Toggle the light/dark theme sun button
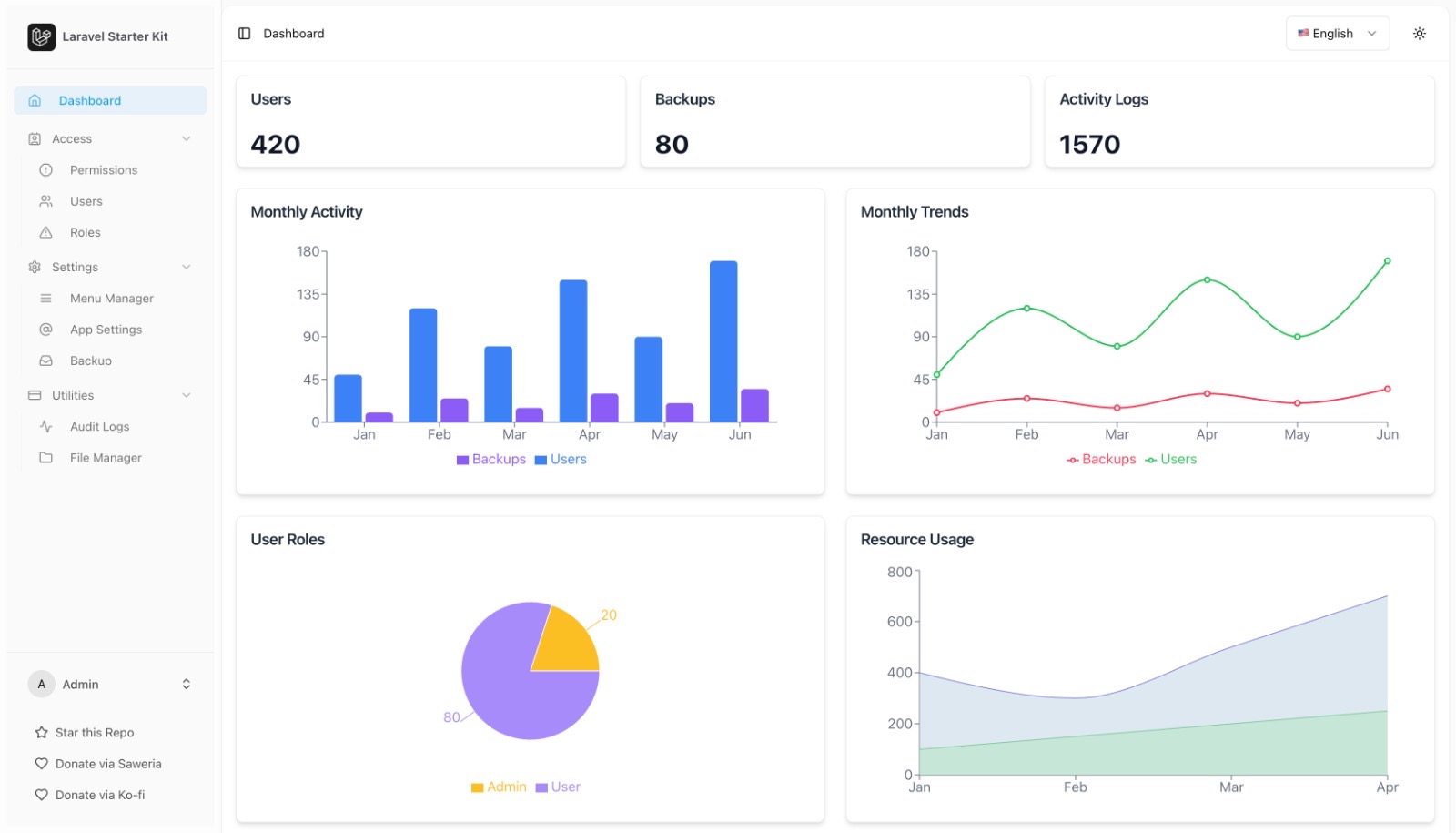 tap(1419, 34)
